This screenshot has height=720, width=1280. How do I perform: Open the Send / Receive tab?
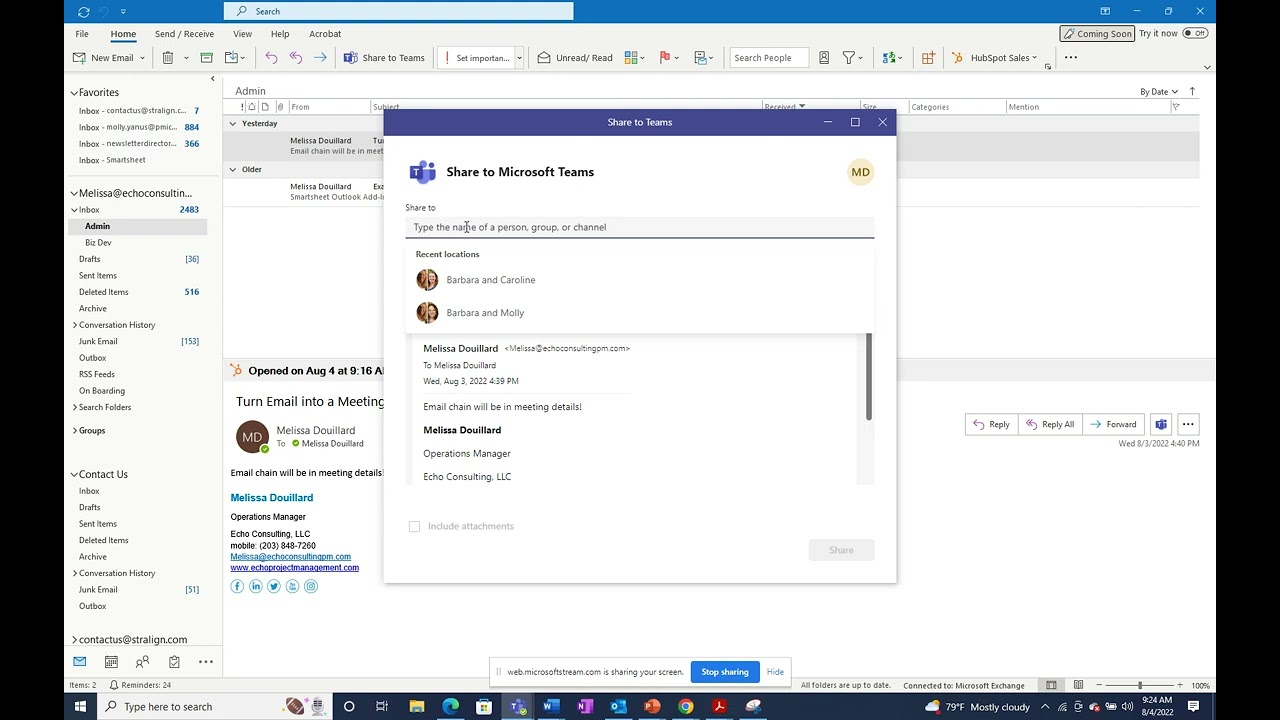pos(184,34)
